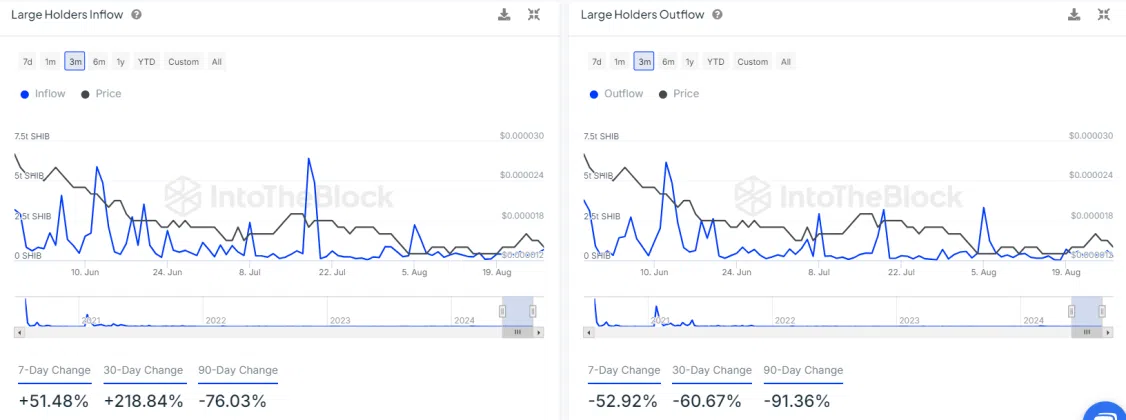
Task: Download the Large Holders Inflow chart
Action: 504,14
